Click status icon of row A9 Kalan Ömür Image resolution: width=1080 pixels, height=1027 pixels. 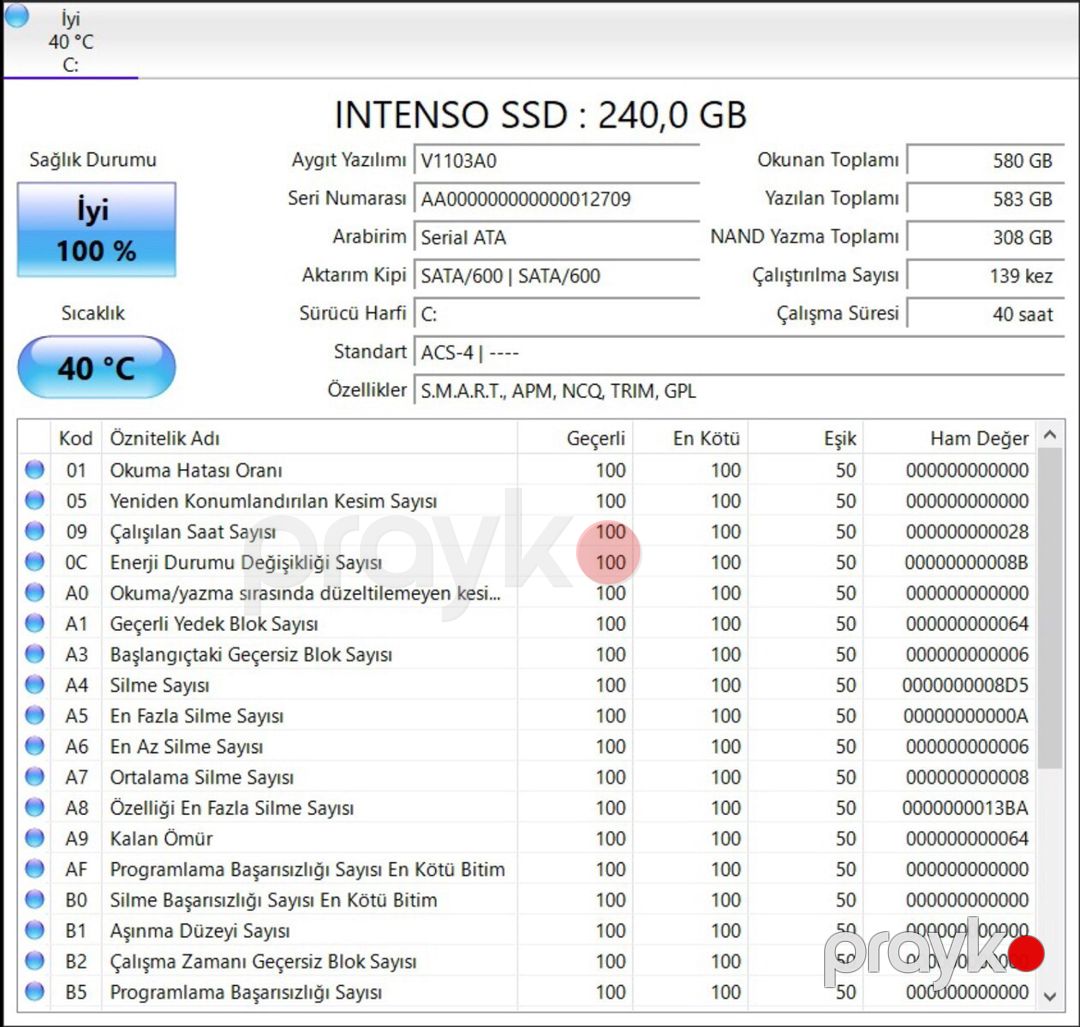(x=34, y=838)
